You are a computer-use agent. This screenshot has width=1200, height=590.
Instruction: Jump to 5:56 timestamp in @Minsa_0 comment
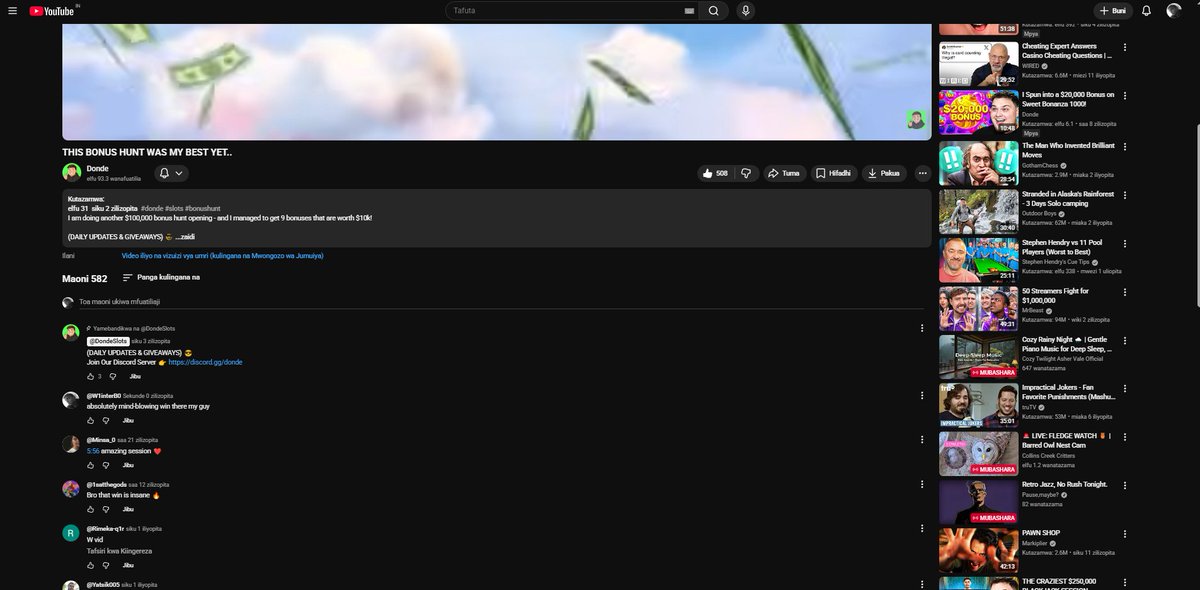(92, 451)
